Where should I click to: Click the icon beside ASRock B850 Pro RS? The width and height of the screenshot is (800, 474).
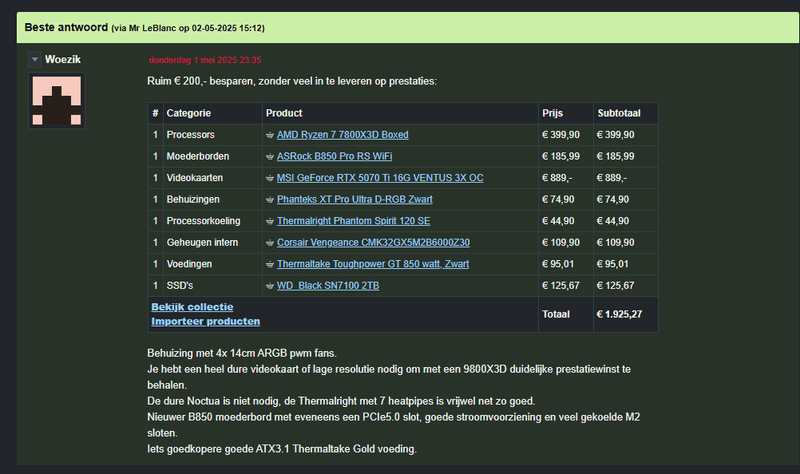point(270,157)
